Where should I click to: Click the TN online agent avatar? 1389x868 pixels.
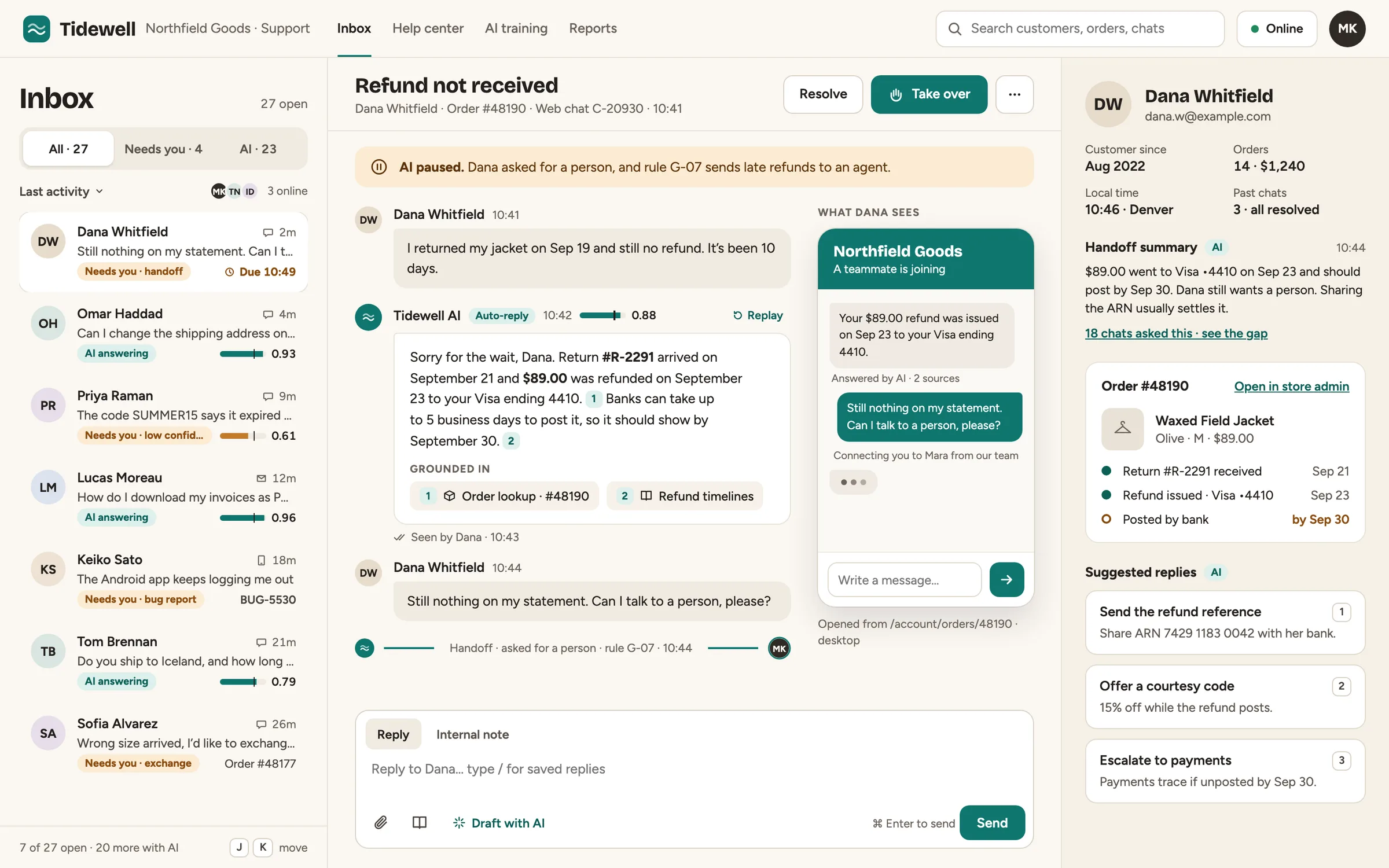pyautogui.click(x=234, y=191)
